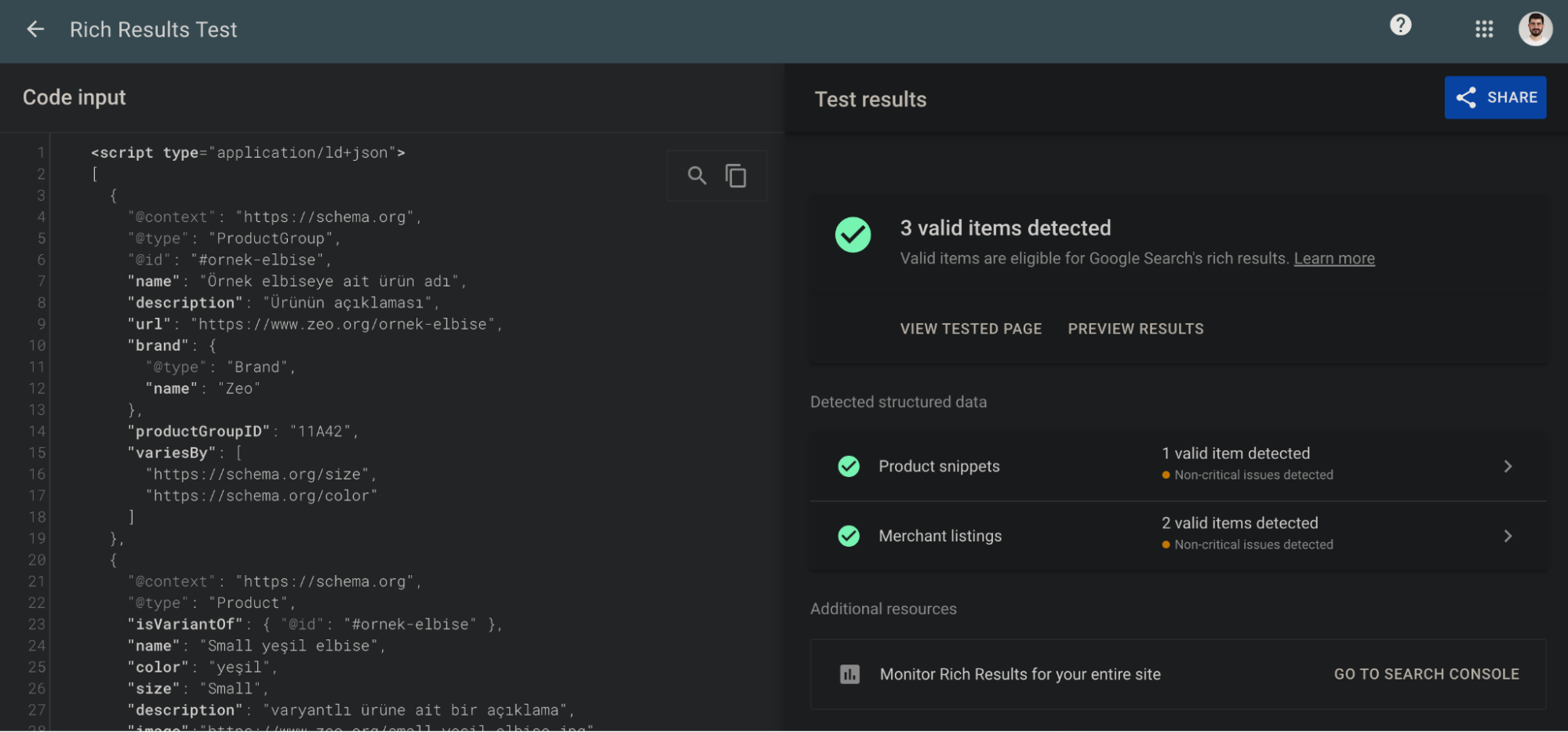Click the "varyantlı ürüne ait bir açıklama" line
The height and width of the screenshot is (732, 1568).
(x=351, y=710)
